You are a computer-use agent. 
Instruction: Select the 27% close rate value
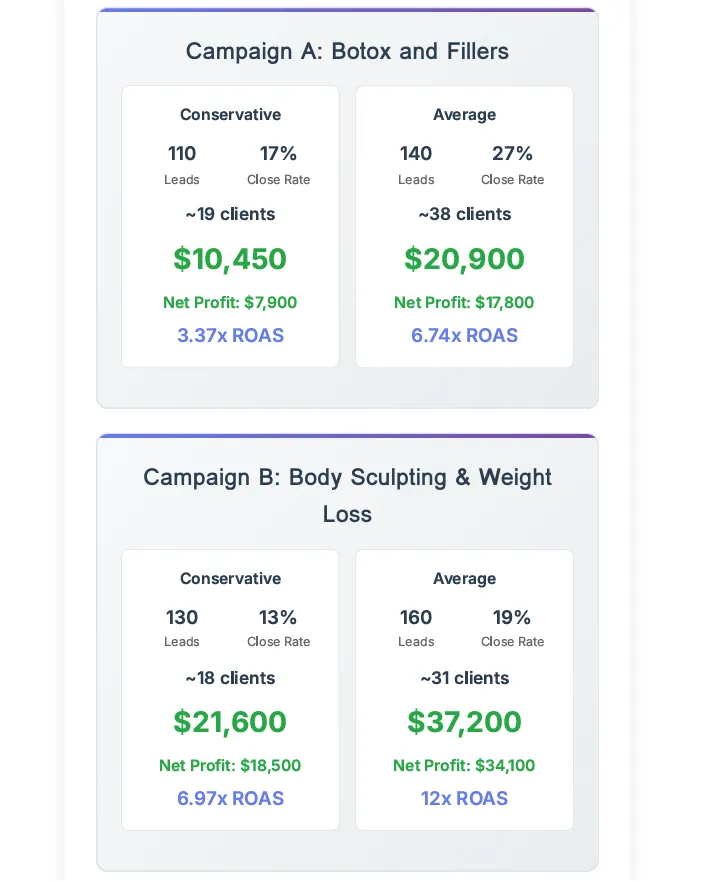tap(512, 153)
